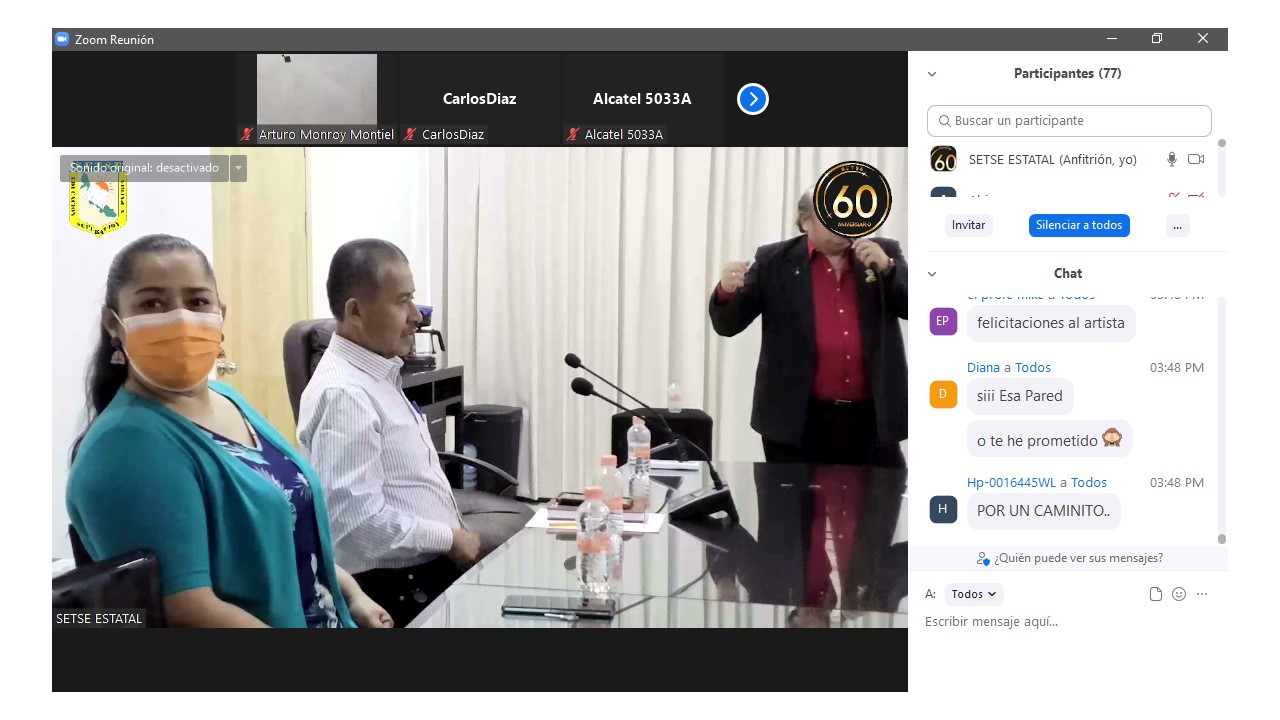Click 'Diana a Todos' sender label
The width and height of the screenshot is (1280, 720).
[1009, 368]
